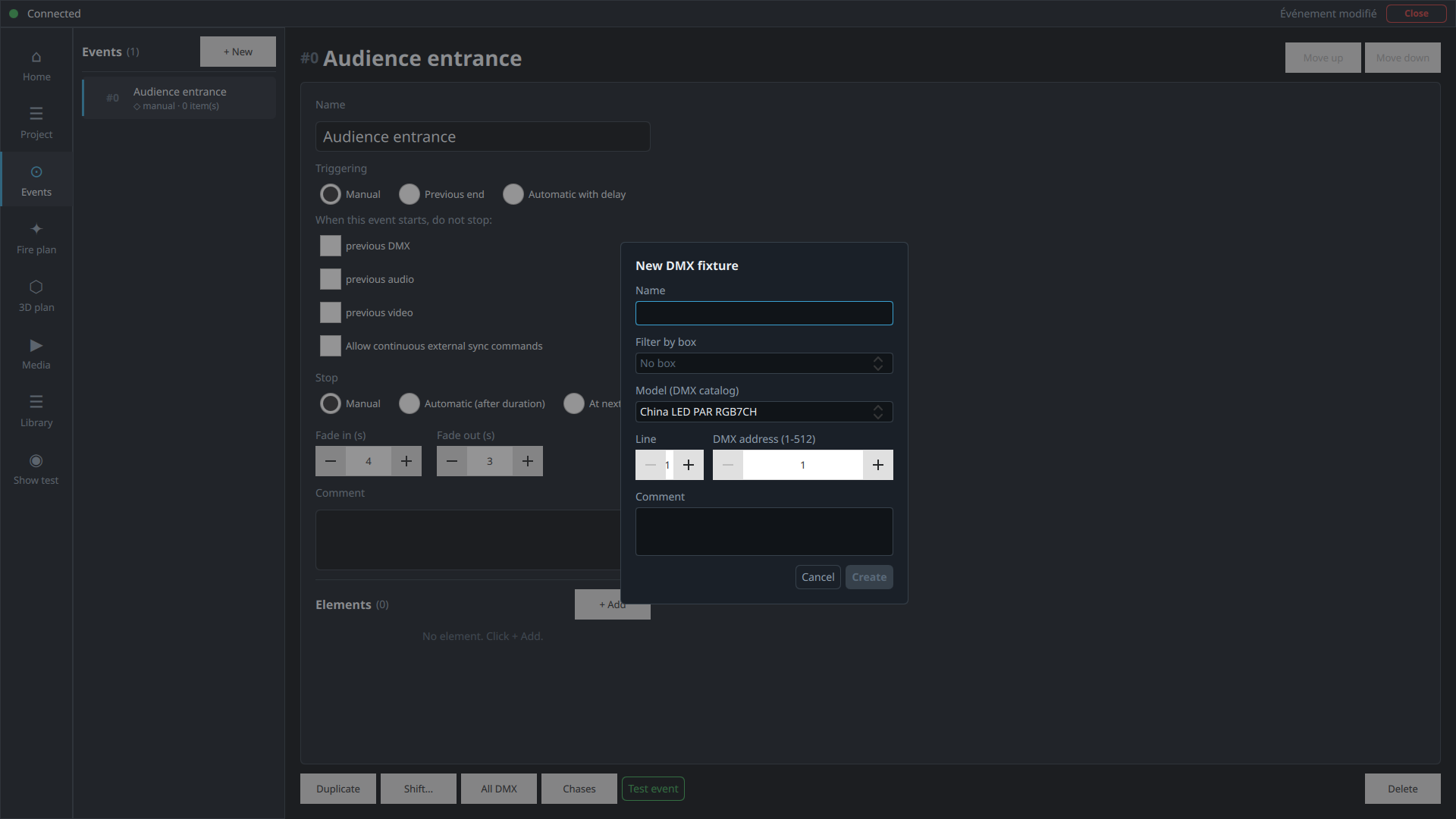Delete the current event

pyautogui.click(x=1403, y=789)
